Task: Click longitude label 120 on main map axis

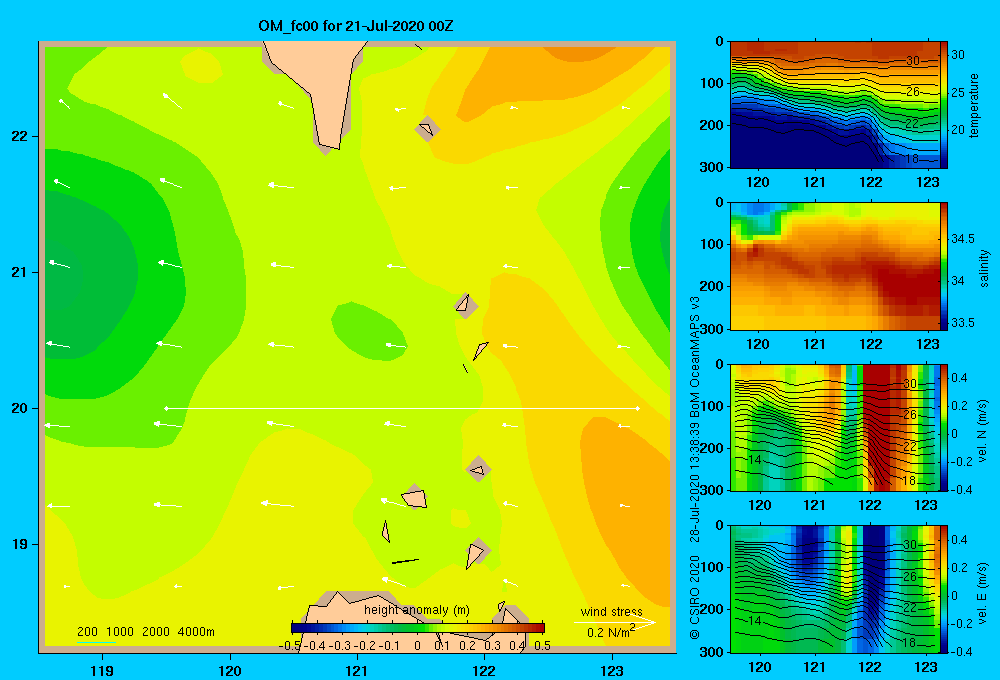Action: coord(230,670)
